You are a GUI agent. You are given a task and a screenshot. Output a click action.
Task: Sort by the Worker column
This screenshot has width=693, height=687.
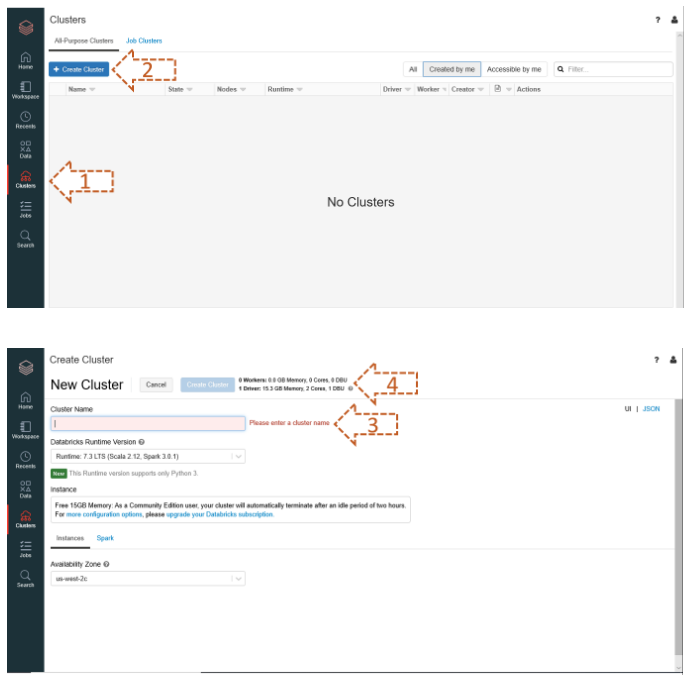click(x=432, y=89)
